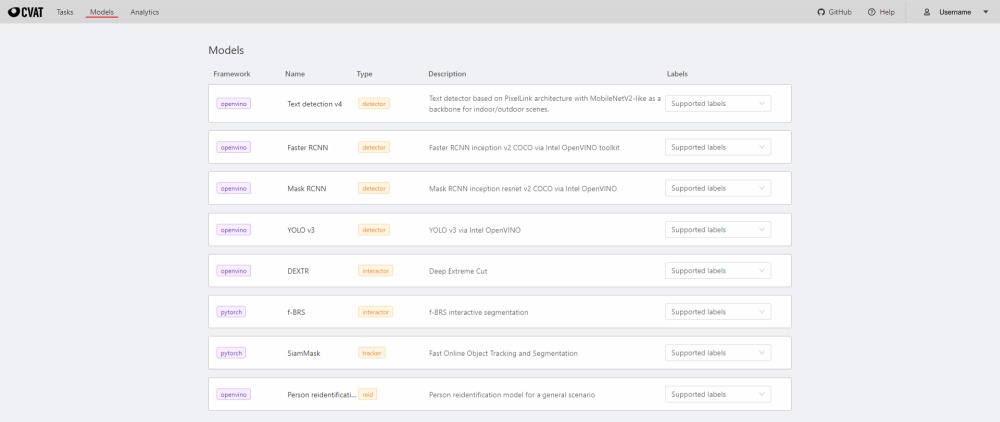Click the Person reidentification model name
Screen dimensions: 1000x422
tap(321, 395)
